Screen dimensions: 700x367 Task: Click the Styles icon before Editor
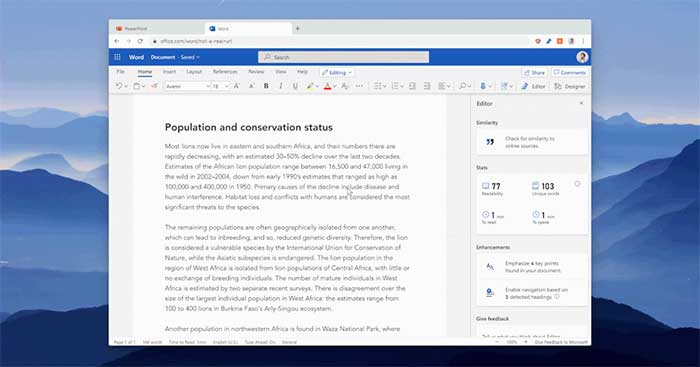(504, 86)
